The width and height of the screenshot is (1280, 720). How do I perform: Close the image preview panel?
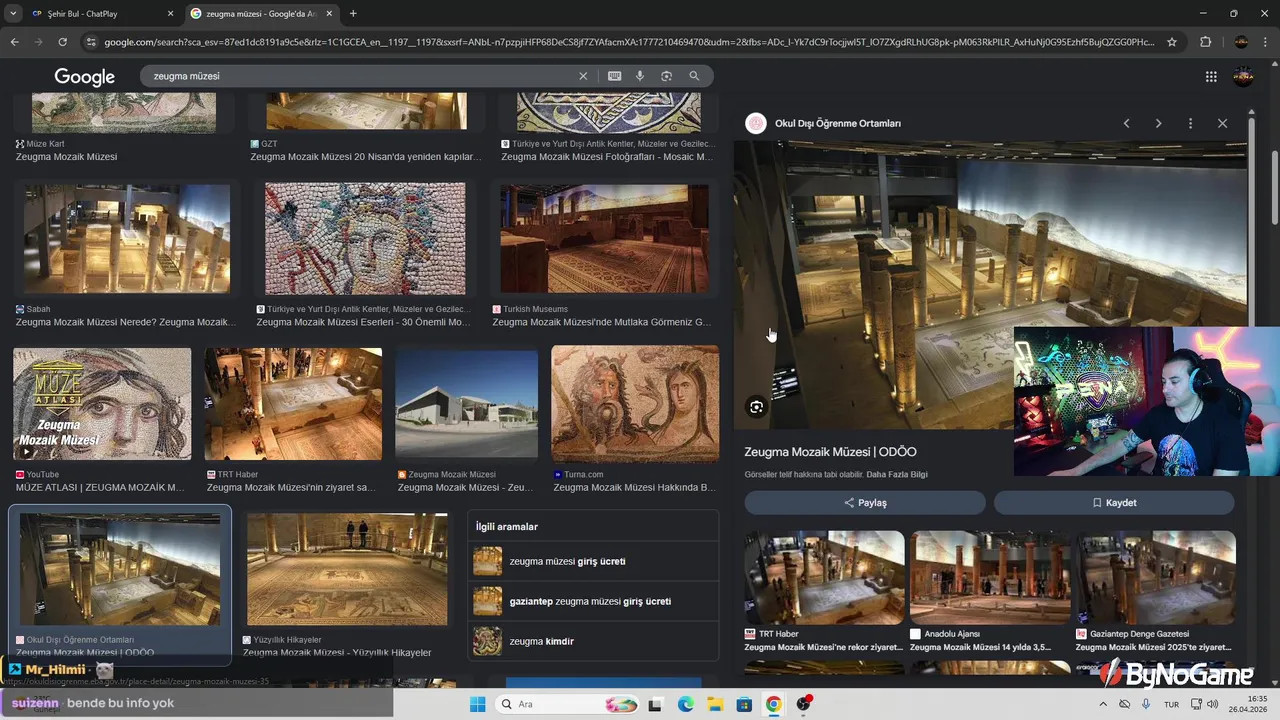coord(1222,123)
